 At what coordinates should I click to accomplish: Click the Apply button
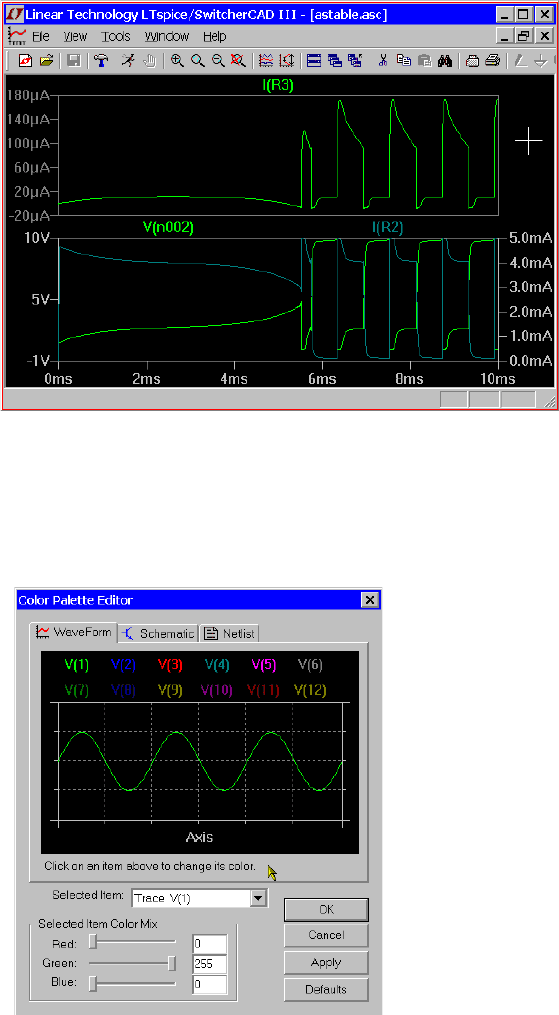(x=326, y=963)
